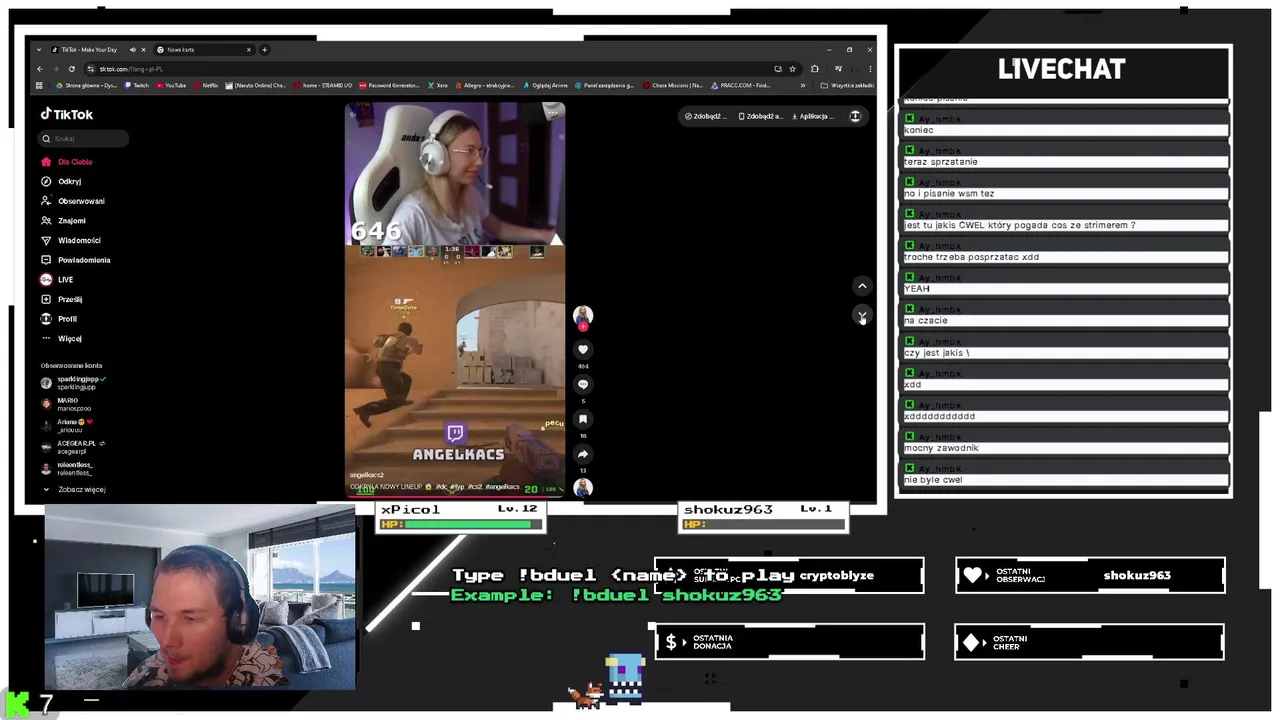Click second Zdobądź app button
This screenshot has height=720, width=1280.
(x=761, y=116)
